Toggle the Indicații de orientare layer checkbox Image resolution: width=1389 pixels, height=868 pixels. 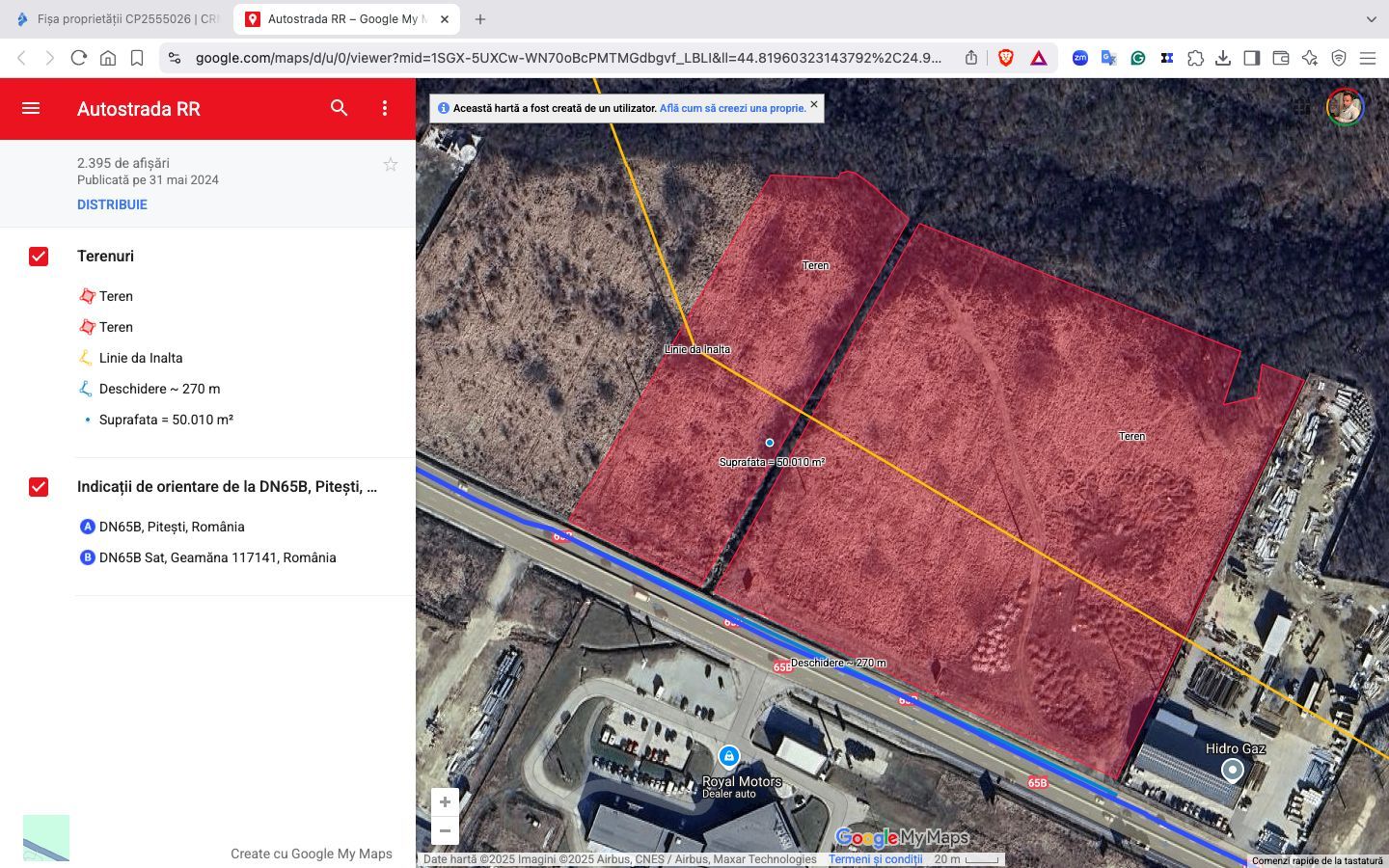39,487
